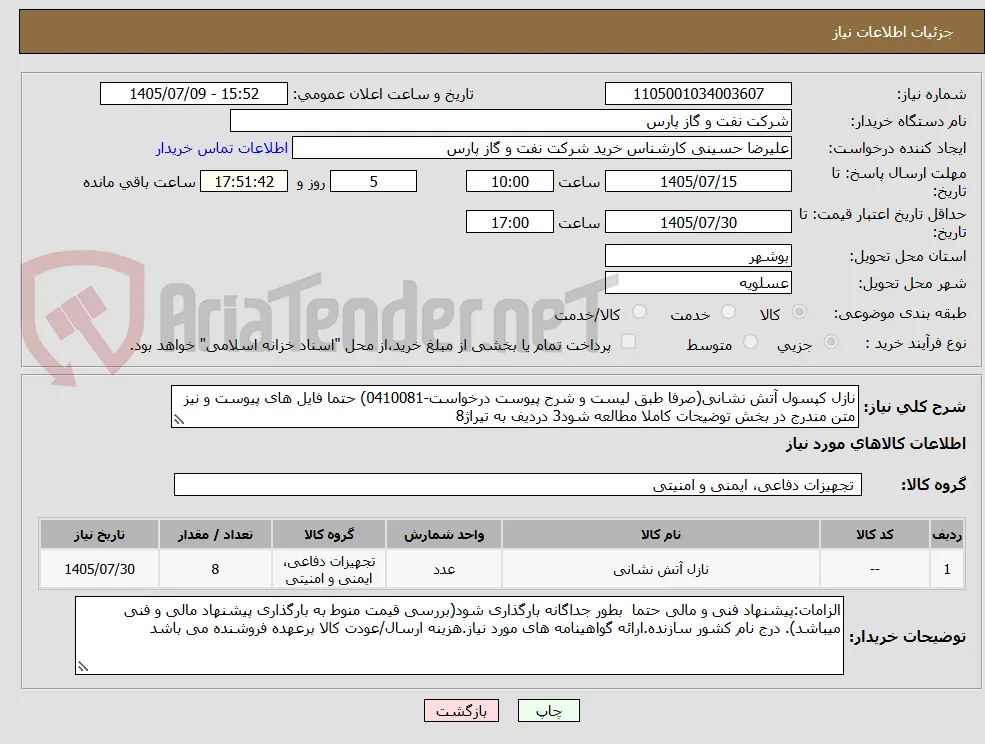Click the کد کالا column header
This screenshot has height=744, width=985.
pos(875,534)
